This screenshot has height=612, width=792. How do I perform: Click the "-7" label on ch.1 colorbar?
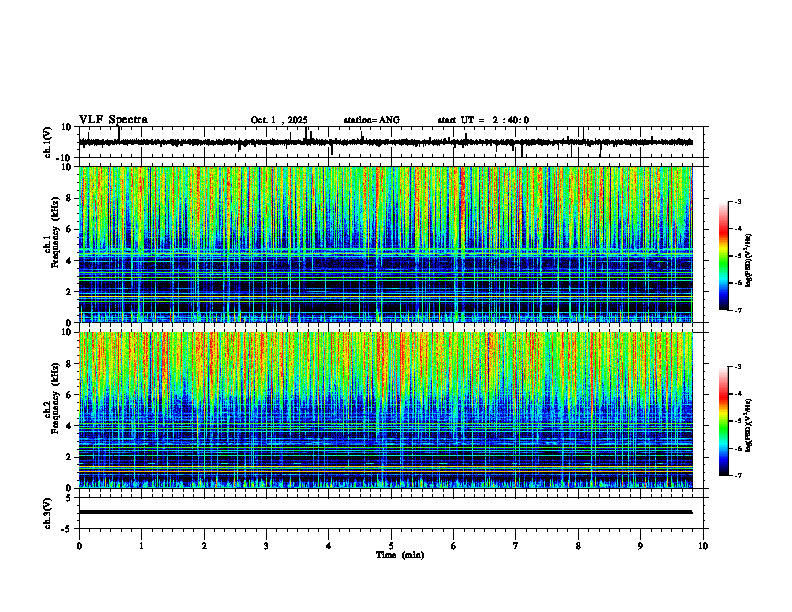pyautogui.click(x=737, y=310)
